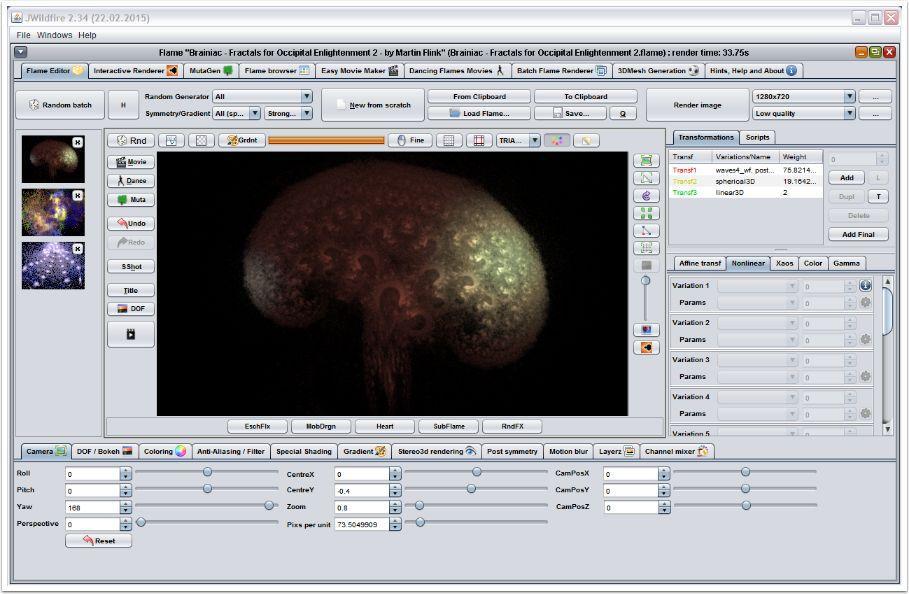The width and height of the screenshot is (909, 594).
Task: Click the From Clipboard button
Action: click(479, 96)
